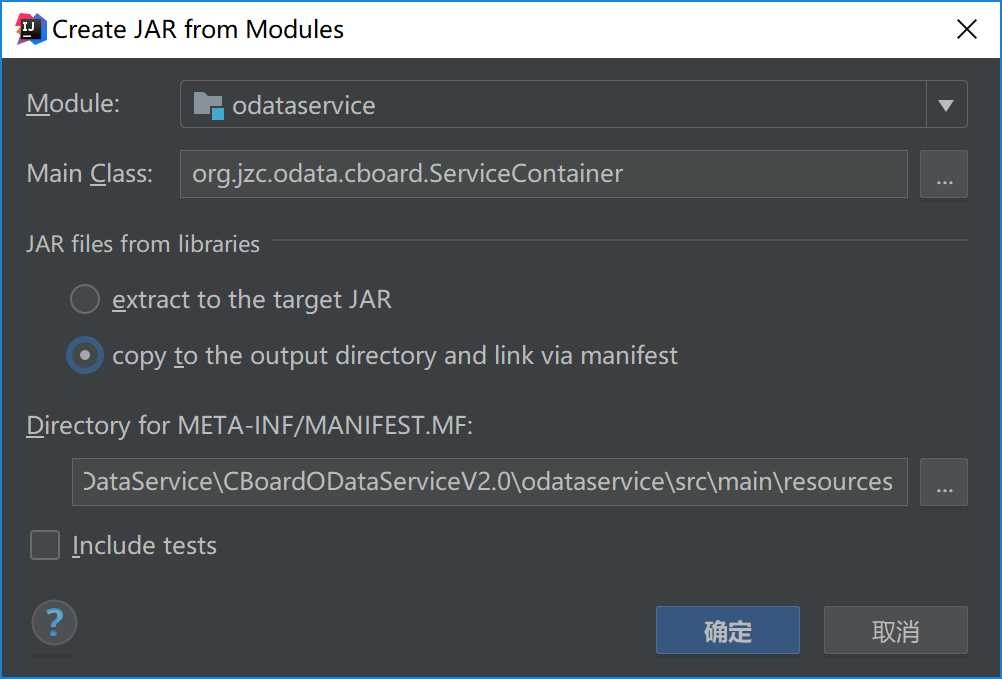Close the Create JAR from Modules dialog
The width and height of the screenshot is (1002, 679).
click(x=966, y=29)
